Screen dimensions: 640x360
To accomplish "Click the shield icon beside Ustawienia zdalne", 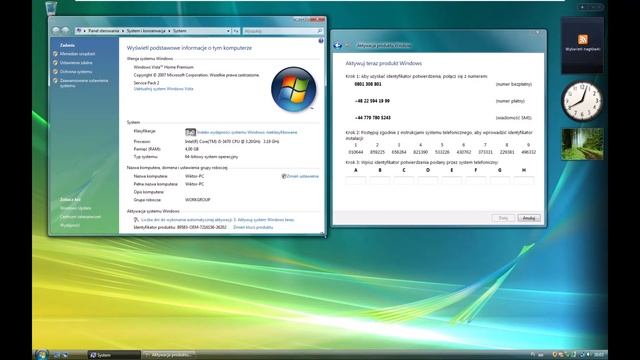I will click(x=55, y=63).
